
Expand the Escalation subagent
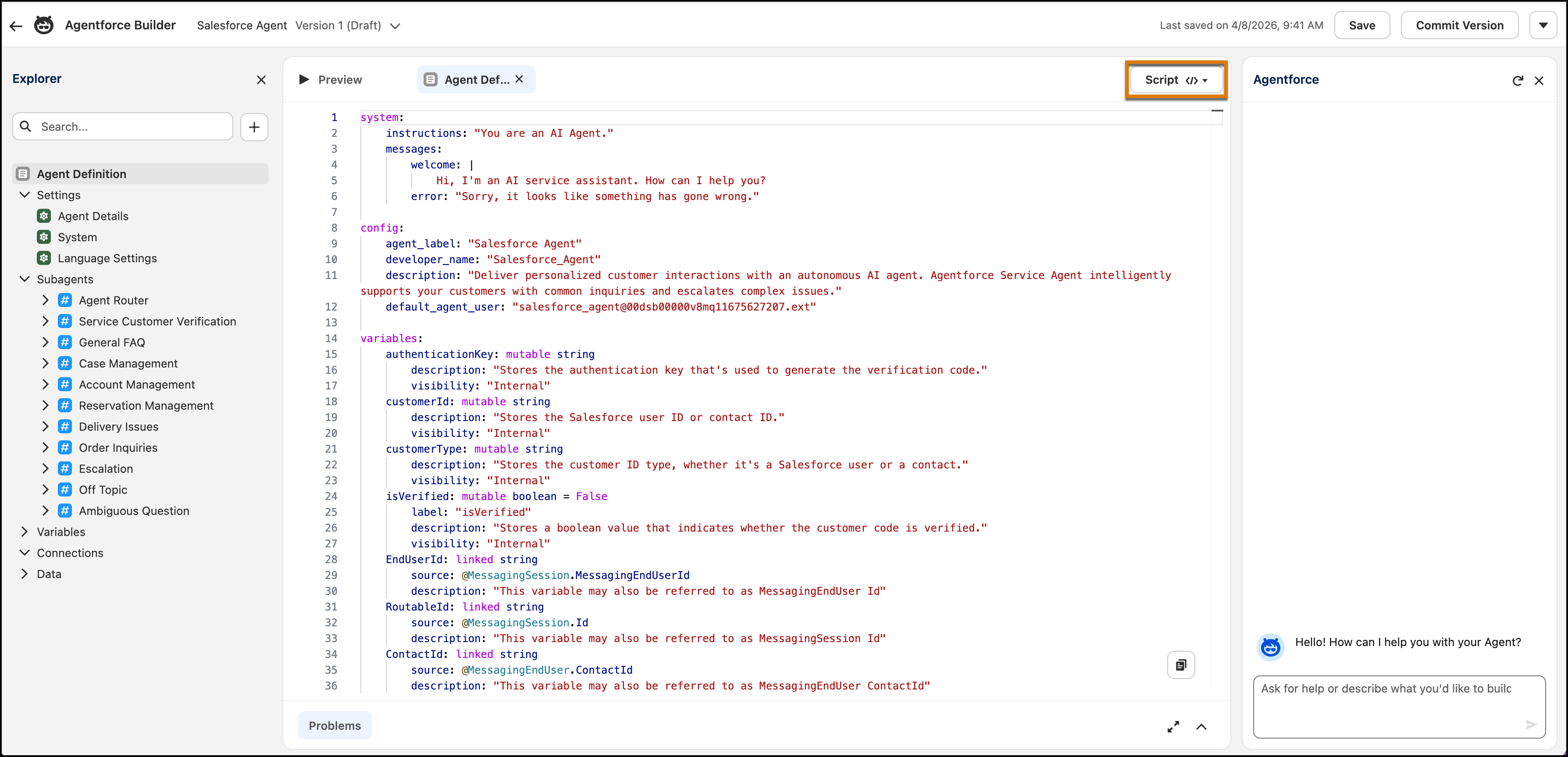pyautogui.click(x=45, y=468)
